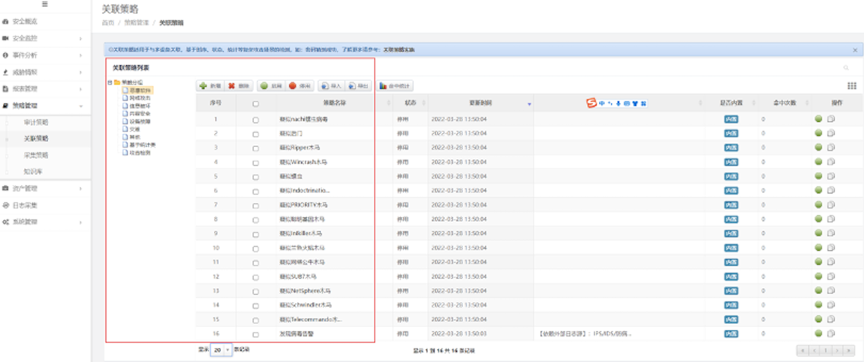Click the Export (导出) toolbar icon
This screenshot has width=864, height=362.
352,86
